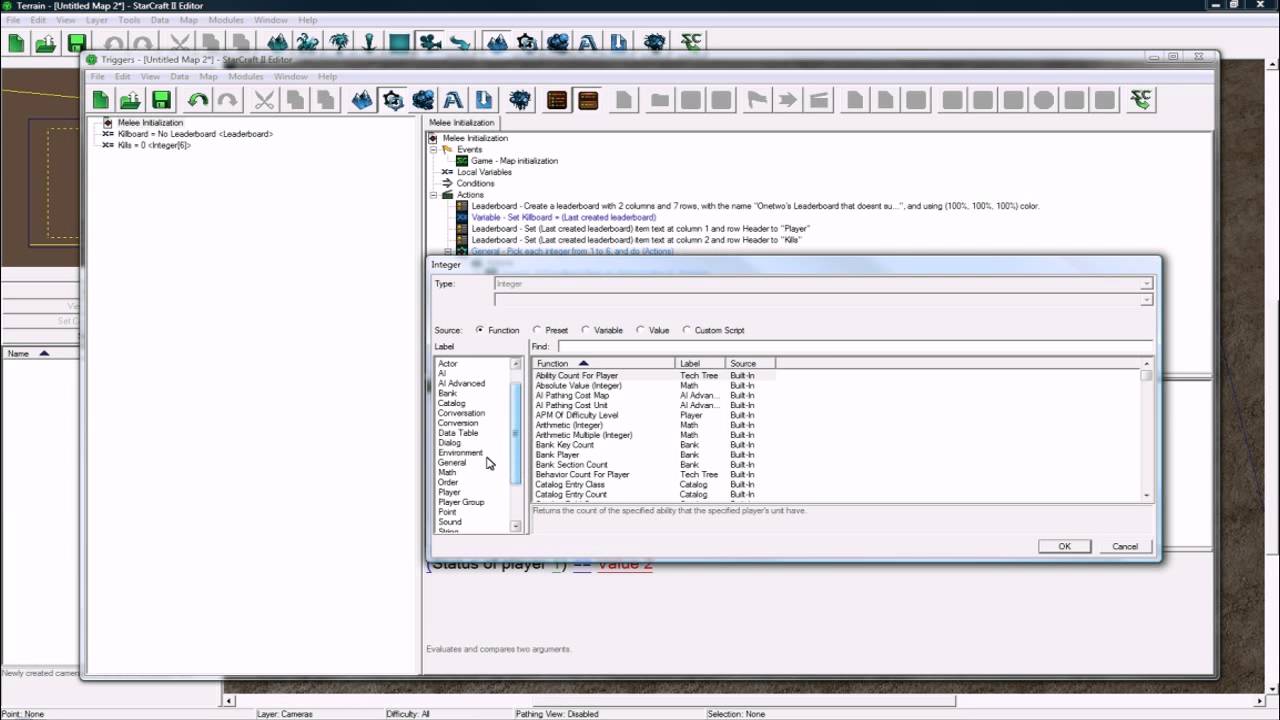Viewport: 1280px width, 720px height.
Task: Click Save icon in Terrain window toolbar
Action: tap(77, 42)
